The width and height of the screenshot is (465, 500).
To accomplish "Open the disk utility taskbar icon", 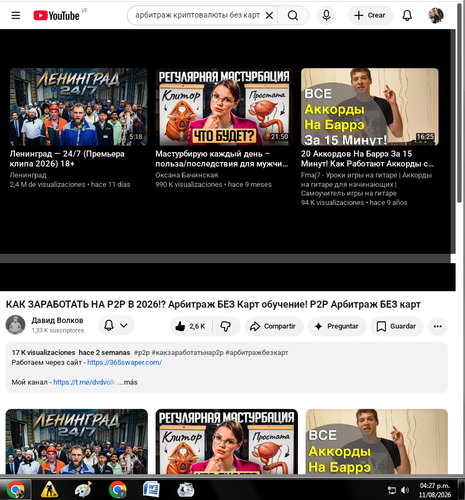I will tap(186, 490).
